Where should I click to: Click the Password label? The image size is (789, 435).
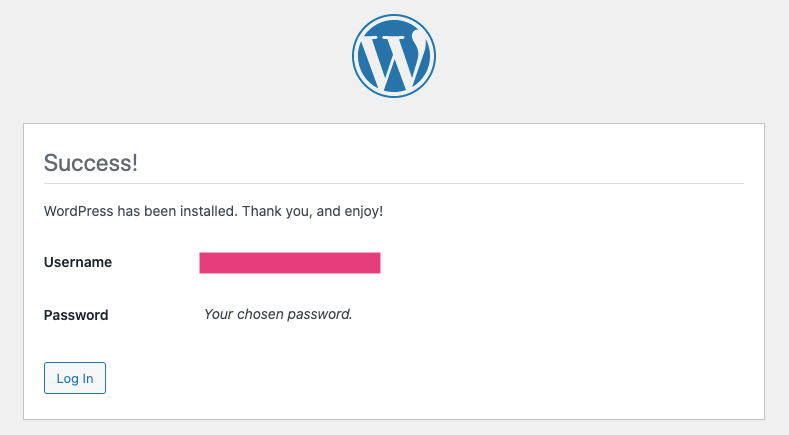click(76, 315)
